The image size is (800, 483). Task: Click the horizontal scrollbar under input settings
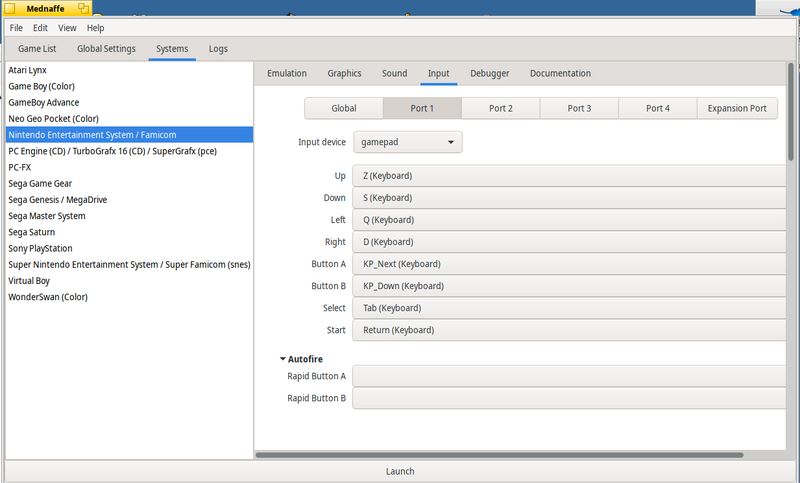(520, 455)
